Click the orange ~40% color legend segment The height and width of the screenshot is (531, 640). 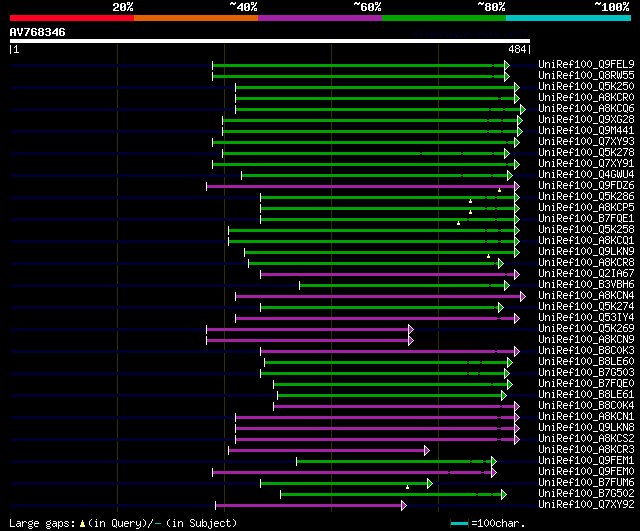196,18
